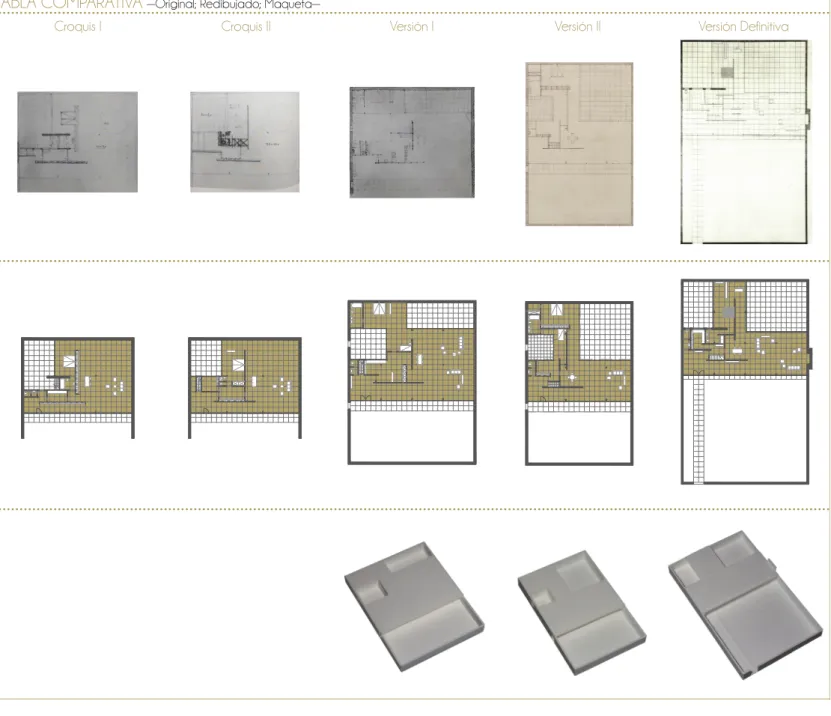Select the Croquis I redrawn floor plan

tap(78, 388)
